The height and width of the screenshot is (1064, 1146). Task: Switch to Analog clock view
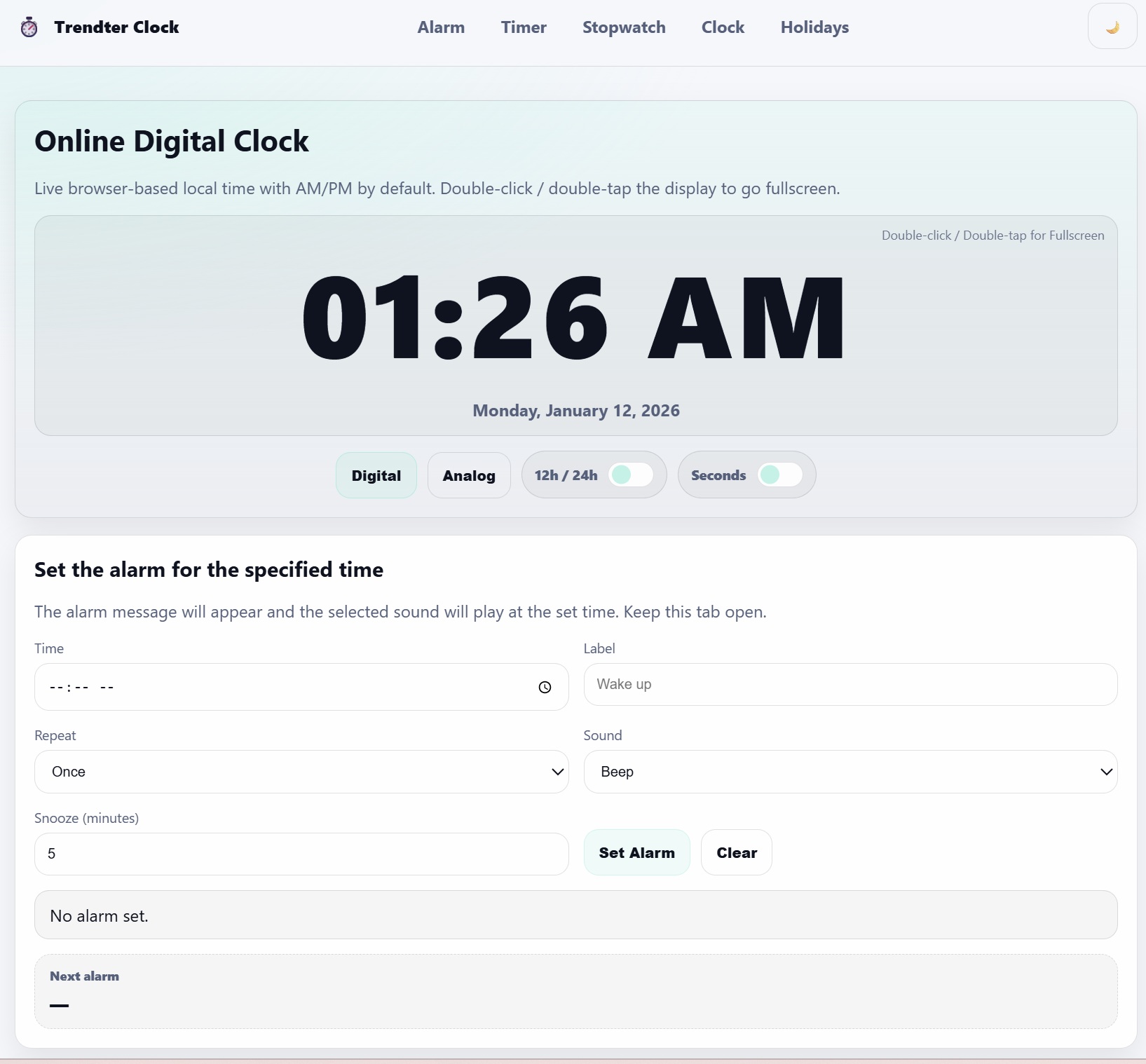tap(469, 475)
